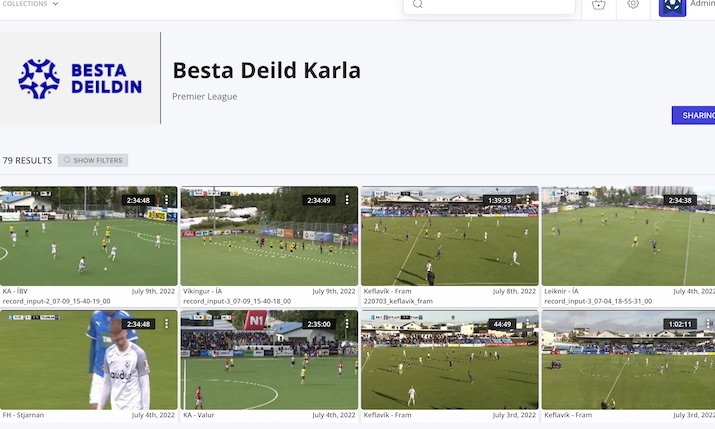
Task: Open the settings gear icon
Action: (633, 4)
